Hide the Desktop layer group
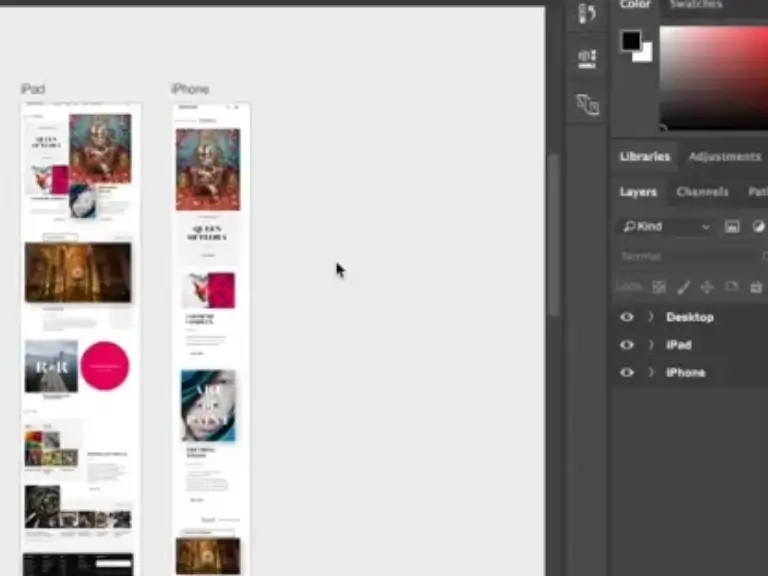 click(x=627, y=317)
